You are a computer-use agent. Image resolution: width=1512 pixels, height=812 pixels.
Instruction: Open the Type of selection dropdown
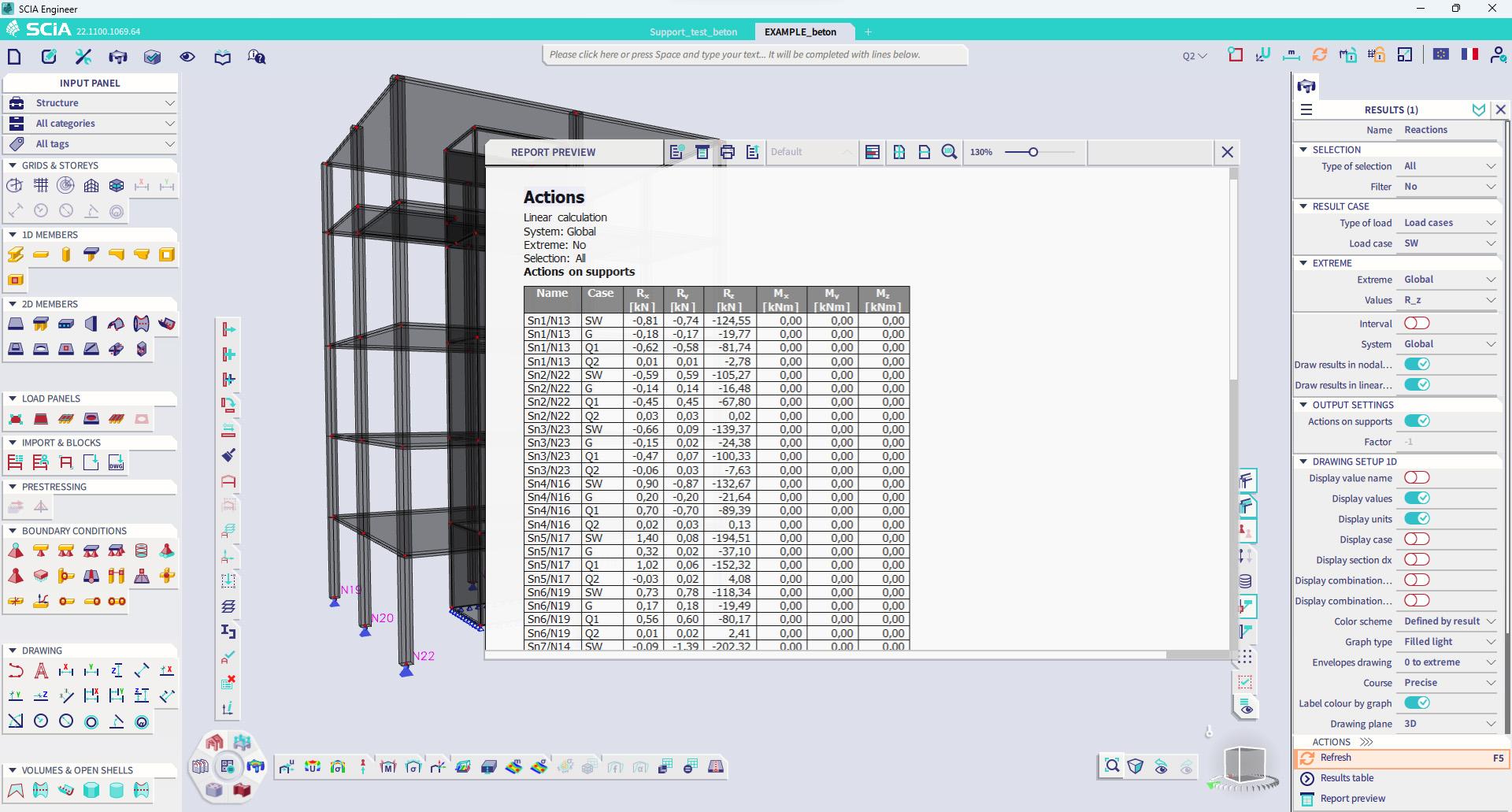[x=1449, y=166]
